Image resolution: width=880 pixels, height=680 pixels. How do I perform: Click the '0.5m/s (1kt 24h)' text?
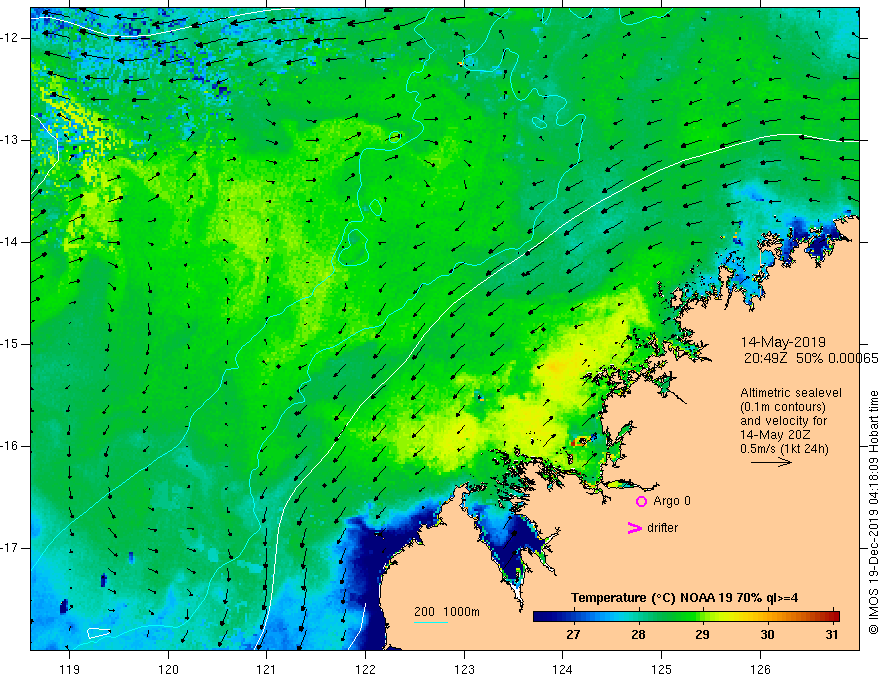coord(784,448)
